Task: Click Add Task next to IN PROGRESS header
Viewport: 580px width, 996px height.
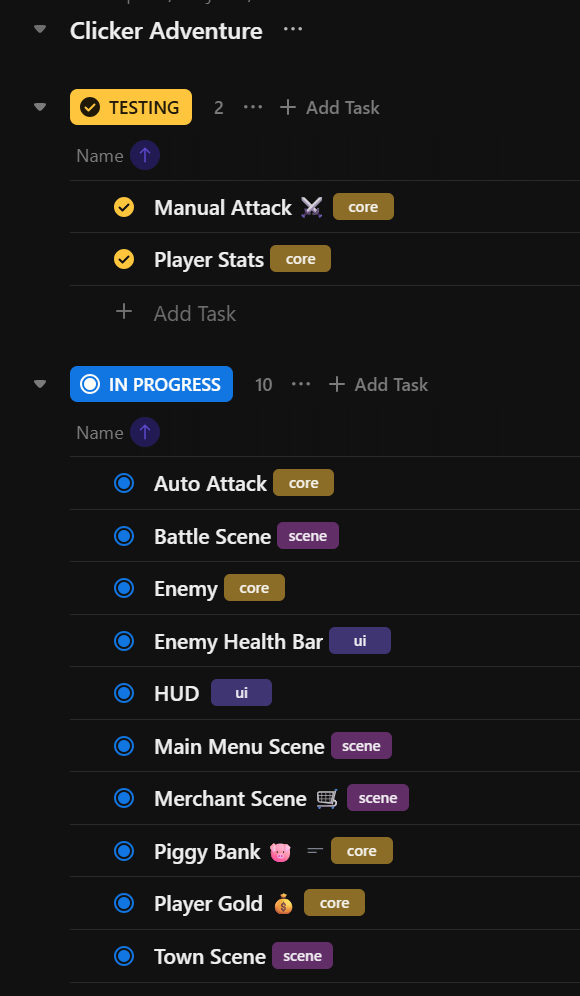Action: pyautogui.click(x=378, y=384)
